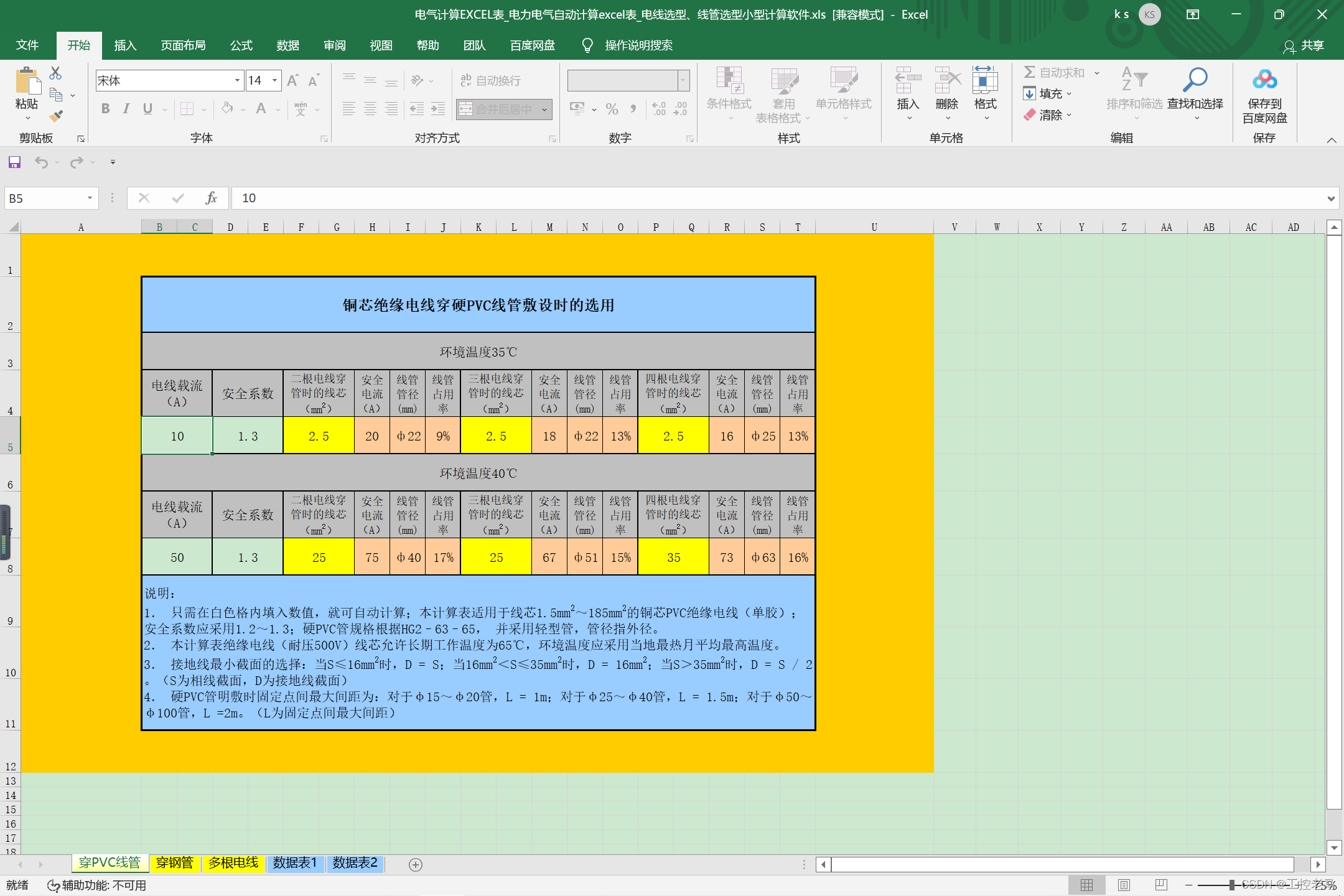The width and height of the screenshot is (1344, 896).
Task: Open the number format combo box
Action: [628, 80]
